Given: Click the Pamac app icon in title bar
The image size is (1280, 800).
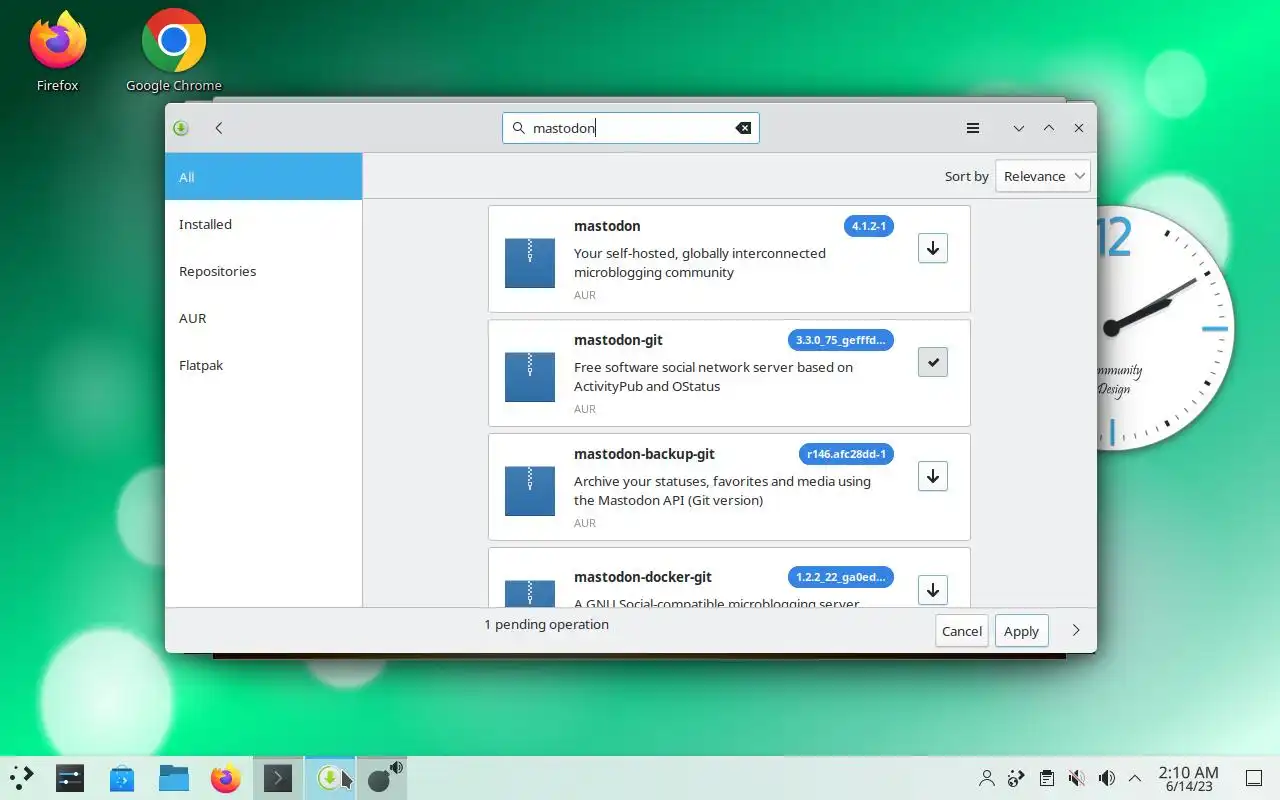Looking at the screenshot, I should (x=180, y=128).
